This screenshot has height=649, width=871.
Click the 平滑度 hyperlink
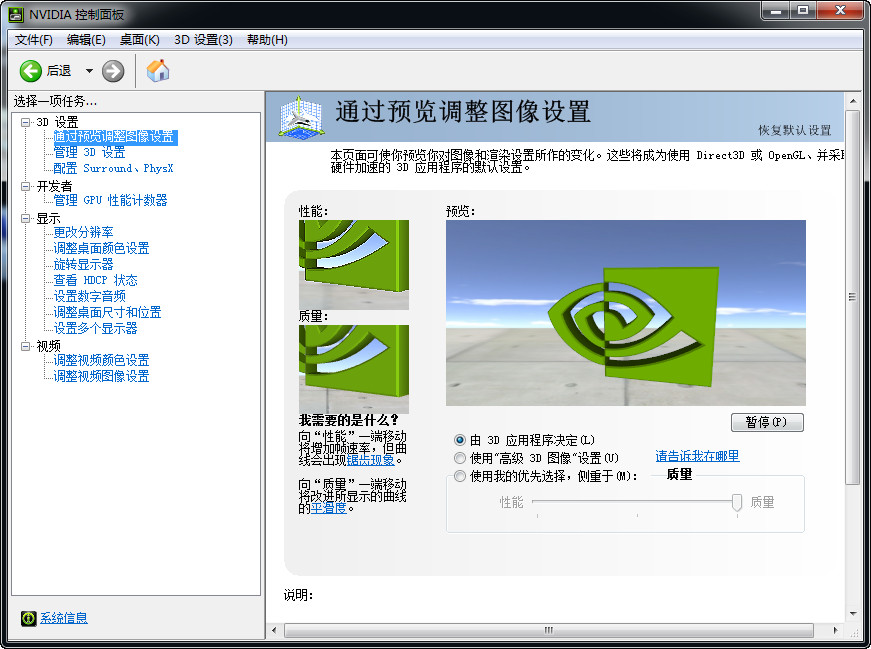tap(329, 507)
